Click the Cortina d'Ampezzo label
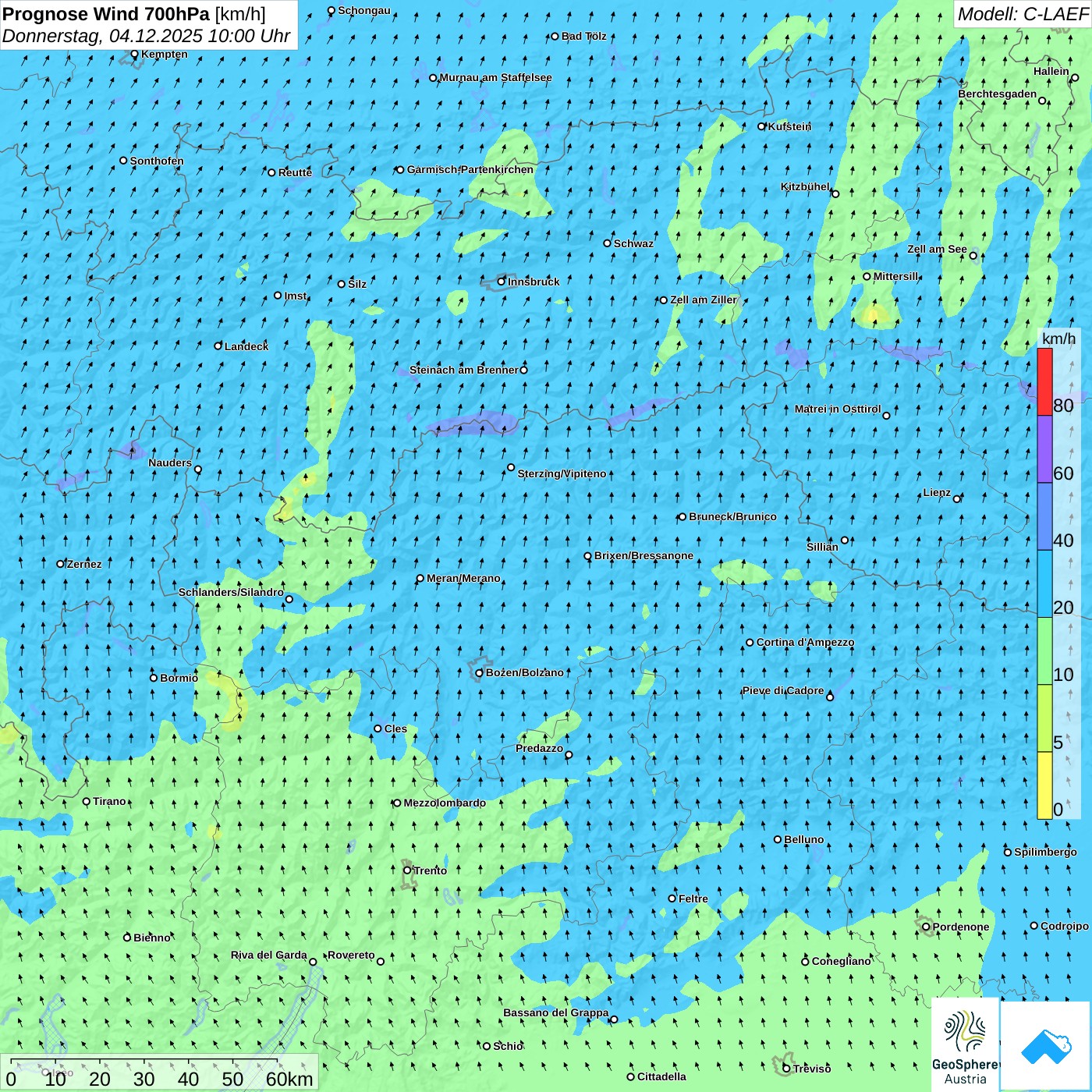Viewport: 1092px width, 1092px height. point(805,642)
